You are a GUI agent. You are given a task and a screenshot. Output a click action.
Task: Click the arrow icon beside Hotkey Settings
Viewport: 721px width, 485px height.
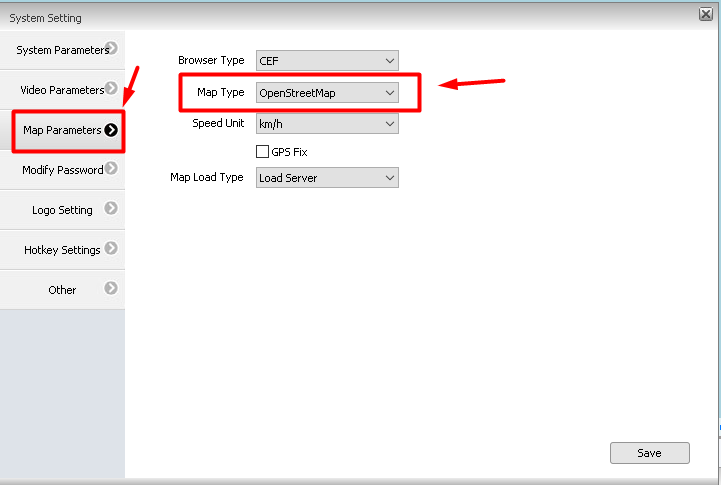111,249
